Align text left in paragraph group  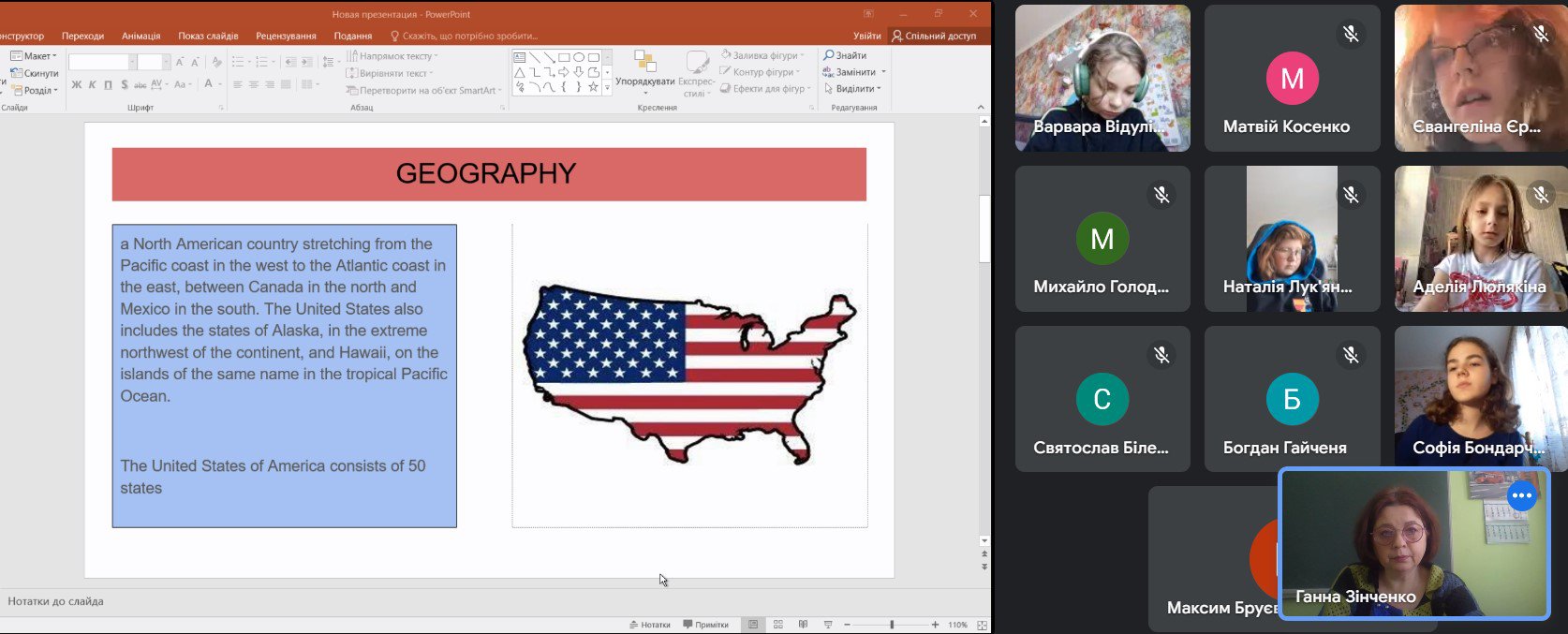[237, 85]
